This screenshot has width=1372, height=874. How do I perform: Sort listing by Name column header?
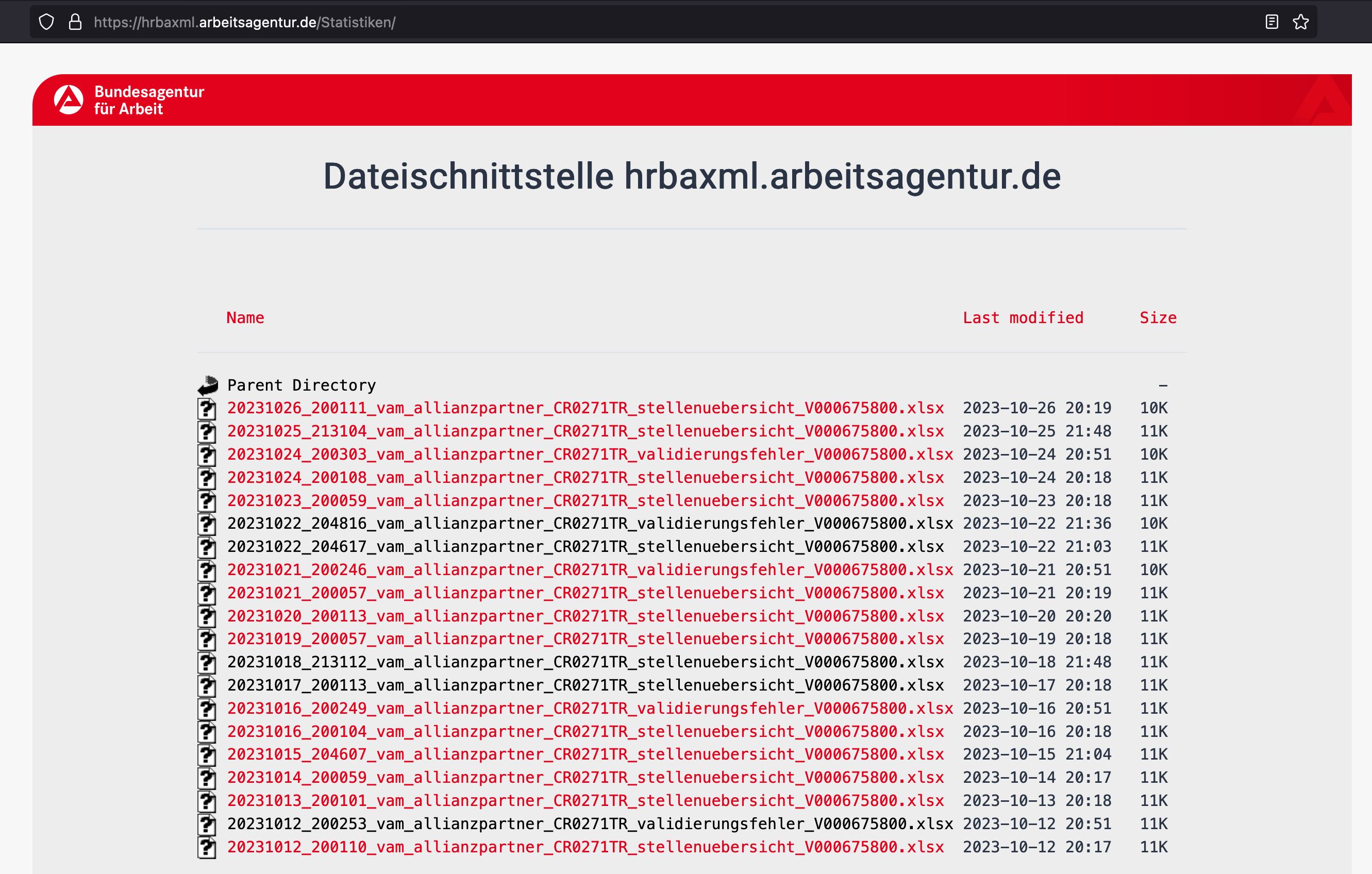tap(245, 318)
